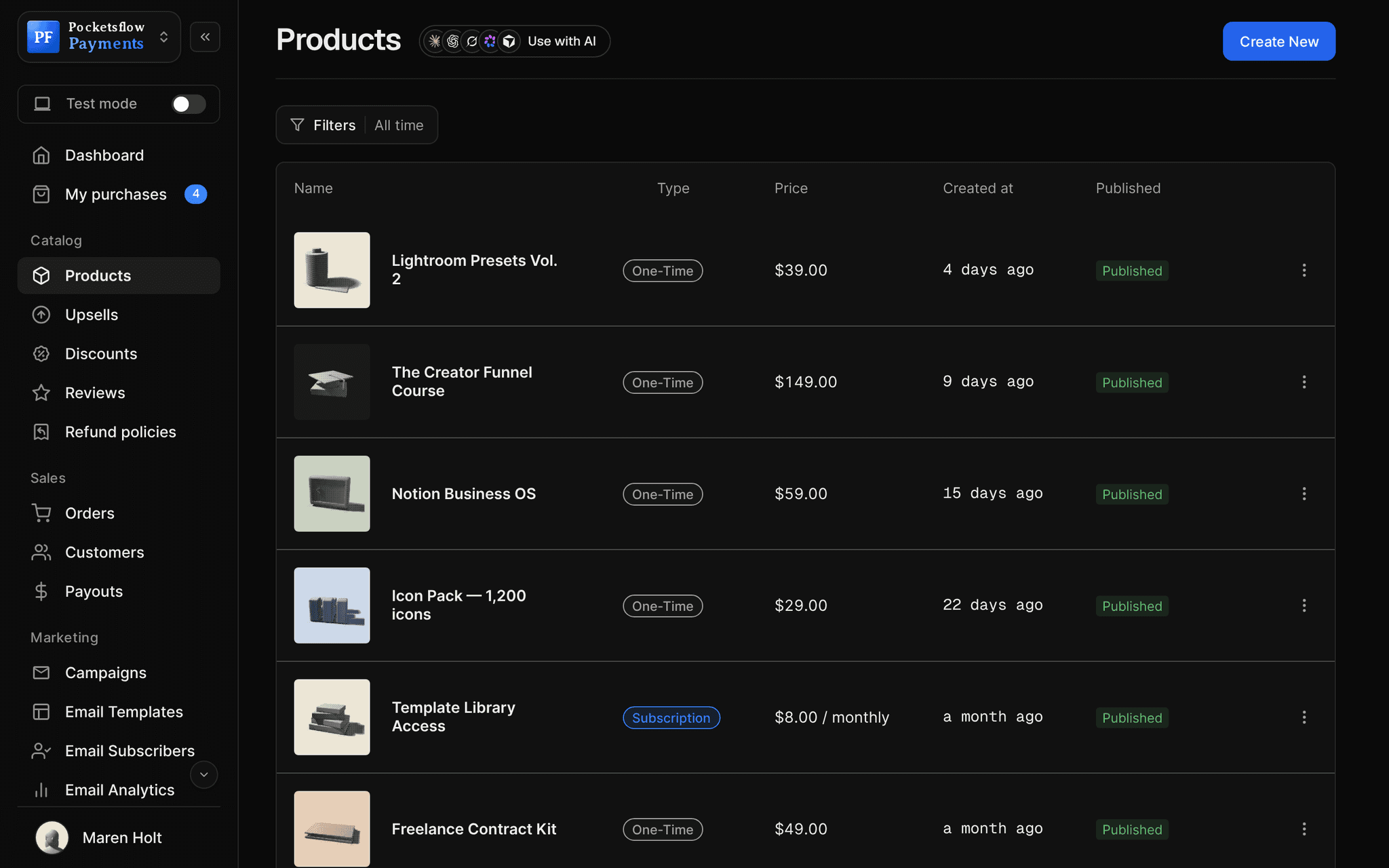Click the Reviews star icon
This screenshot has height=868, width=1389.
click(41, 393)
